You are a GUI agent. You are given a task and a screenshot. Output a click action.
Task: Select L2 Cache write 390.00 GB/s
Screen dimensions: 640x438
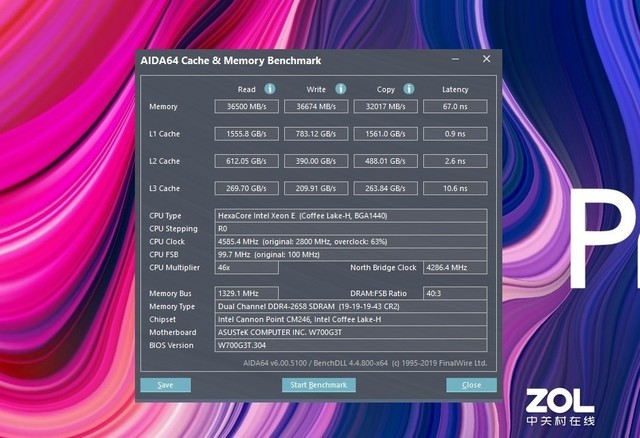point(316,161)
